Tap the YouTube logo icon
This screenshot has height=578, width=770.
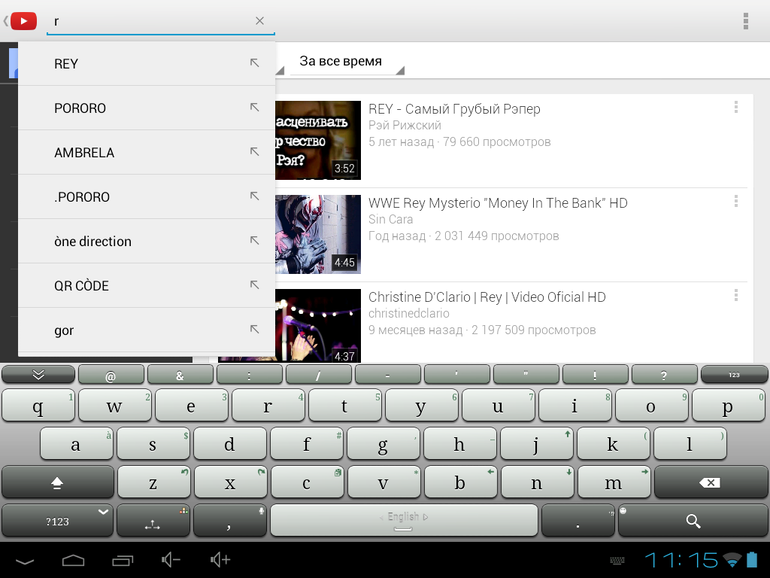pos(24,21)
